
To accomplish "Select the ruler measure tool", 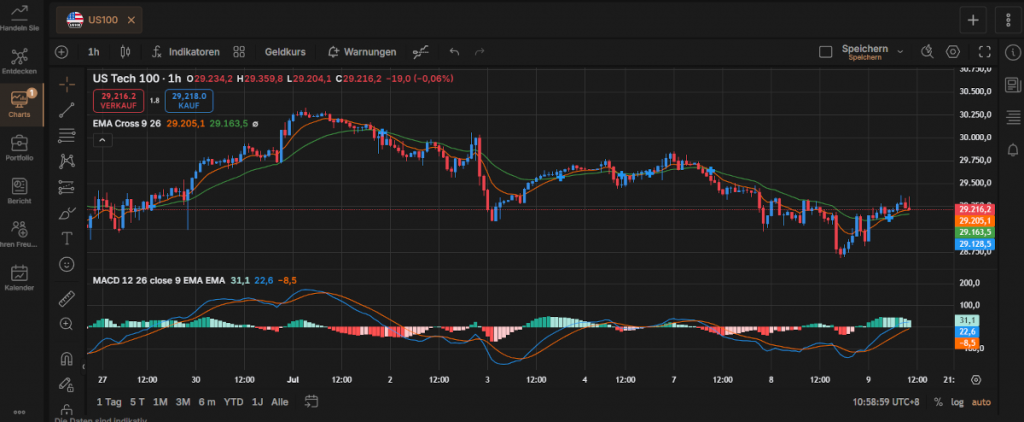I will coord(67,299).
